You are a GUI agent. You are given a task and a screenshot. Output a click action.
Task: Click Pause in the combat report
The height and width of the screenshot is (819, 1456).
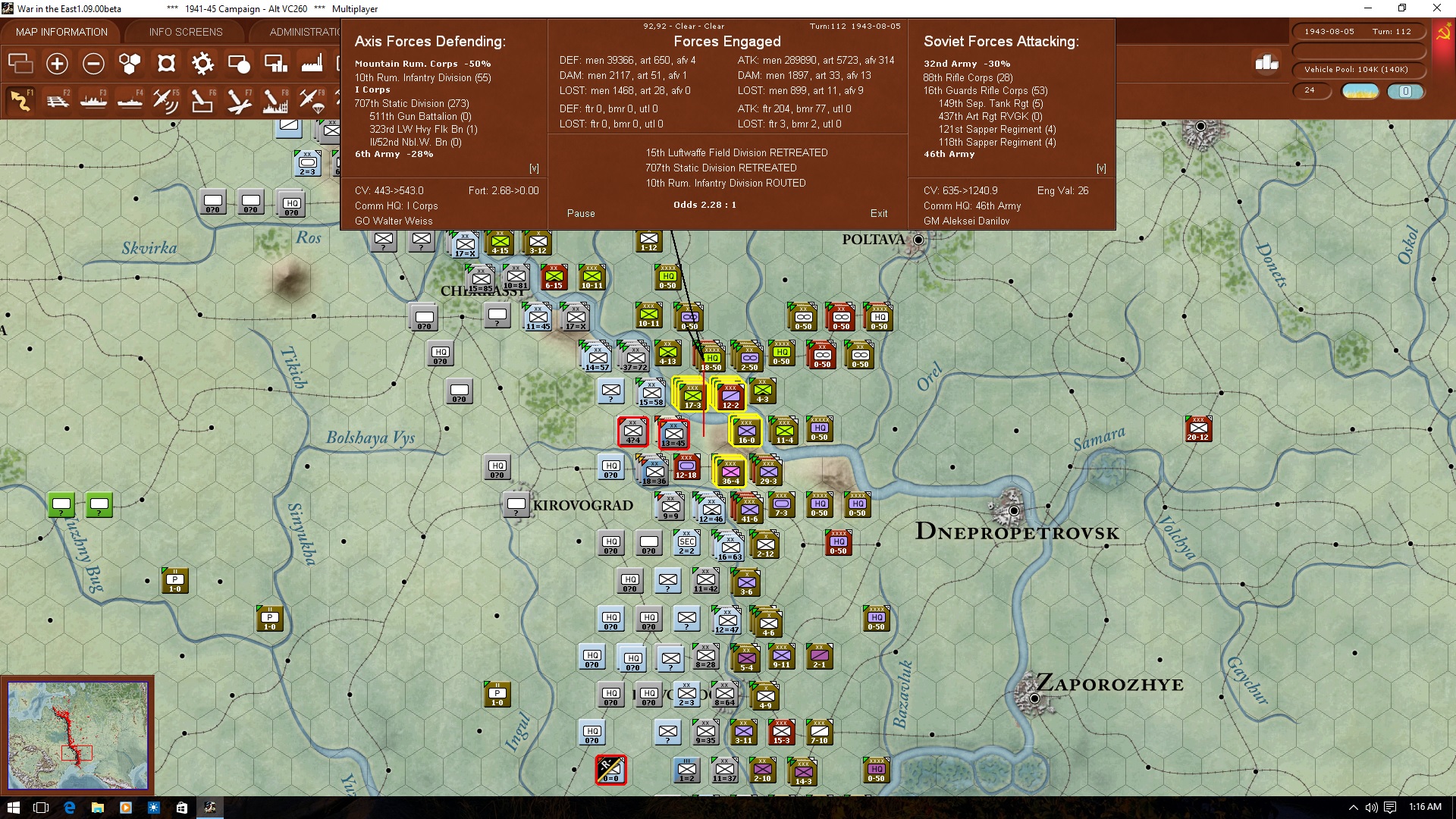coord(581,214)
